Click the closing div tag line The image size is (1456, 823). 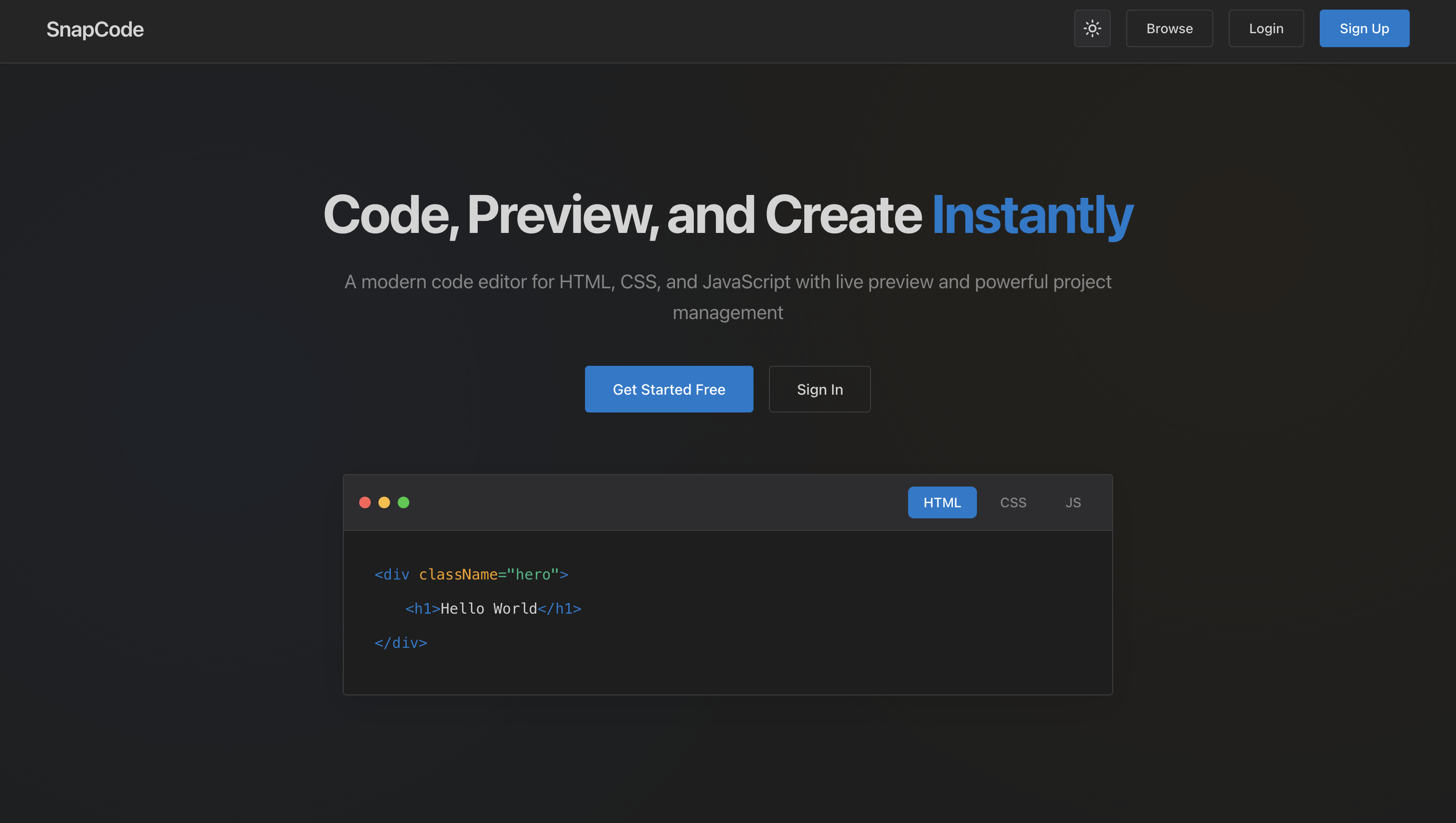tap(400, 643)
